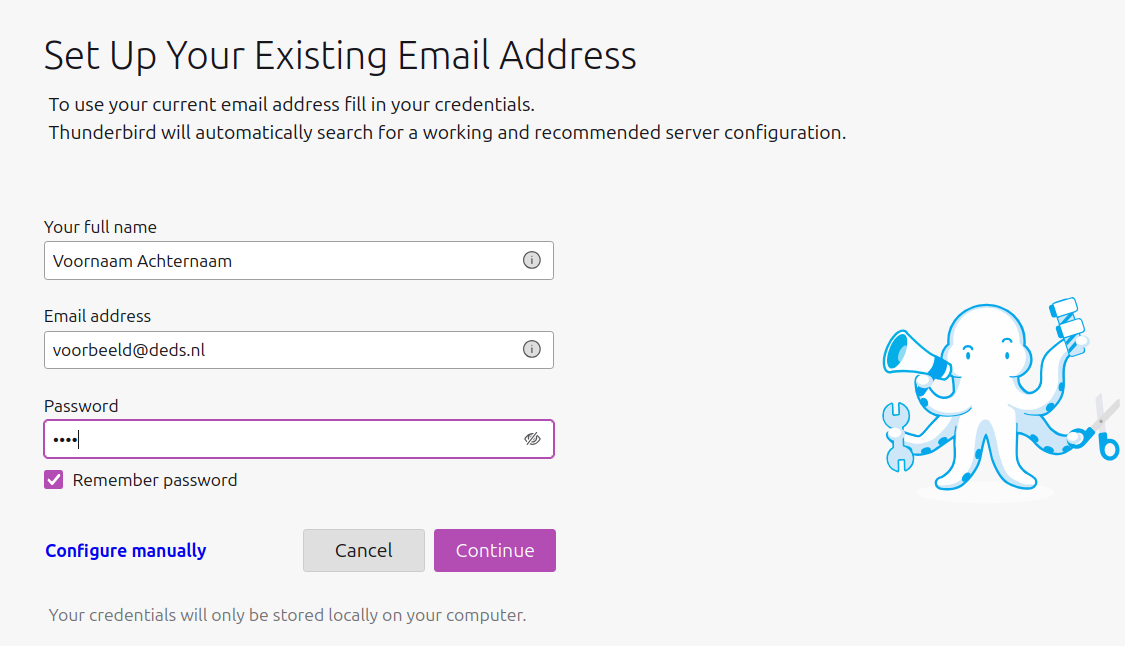
Task: Click the purple Continue button
Action: pos(495,551)
